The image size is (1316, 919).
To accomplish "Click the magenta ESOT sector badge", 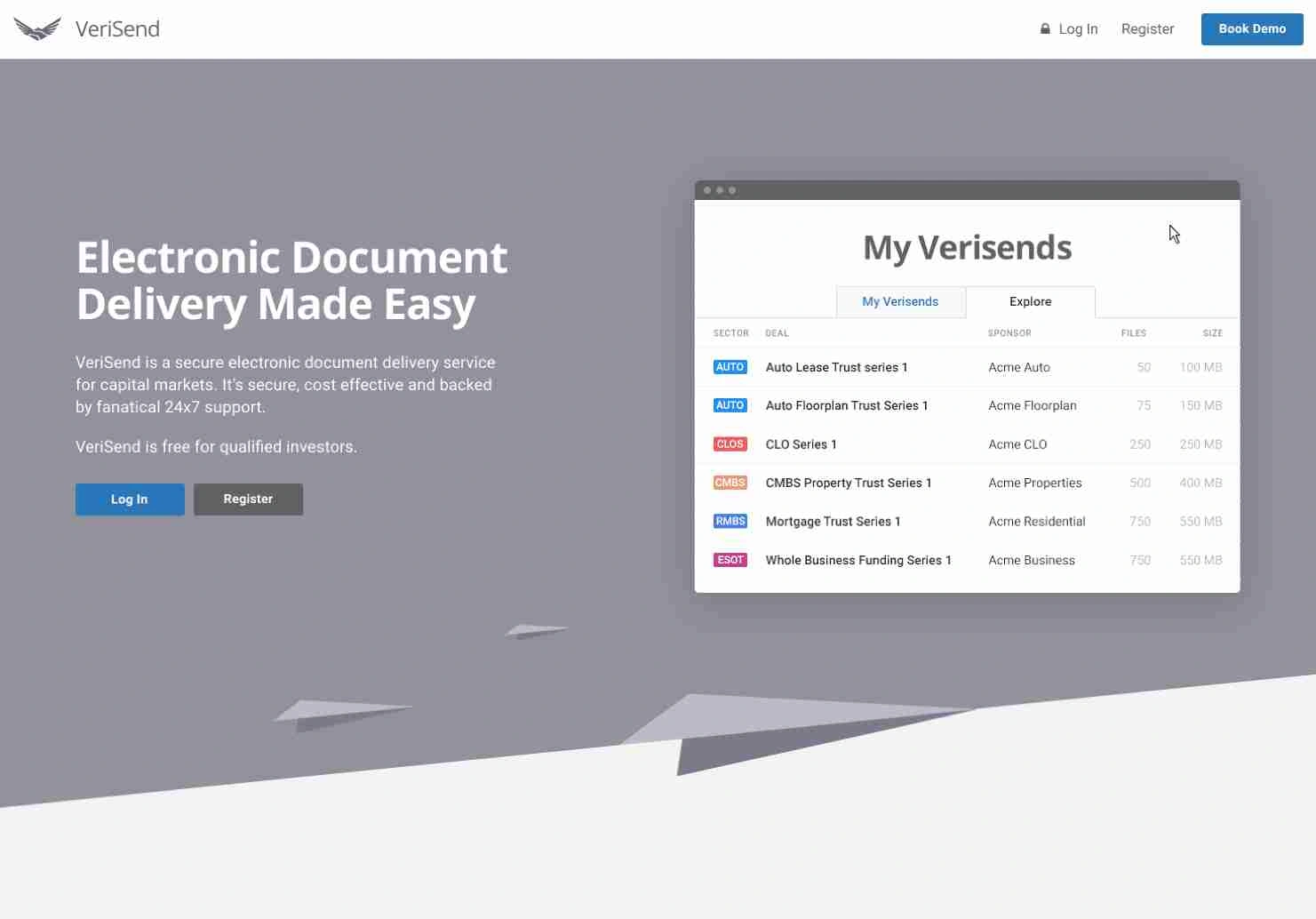I will 730,560.
